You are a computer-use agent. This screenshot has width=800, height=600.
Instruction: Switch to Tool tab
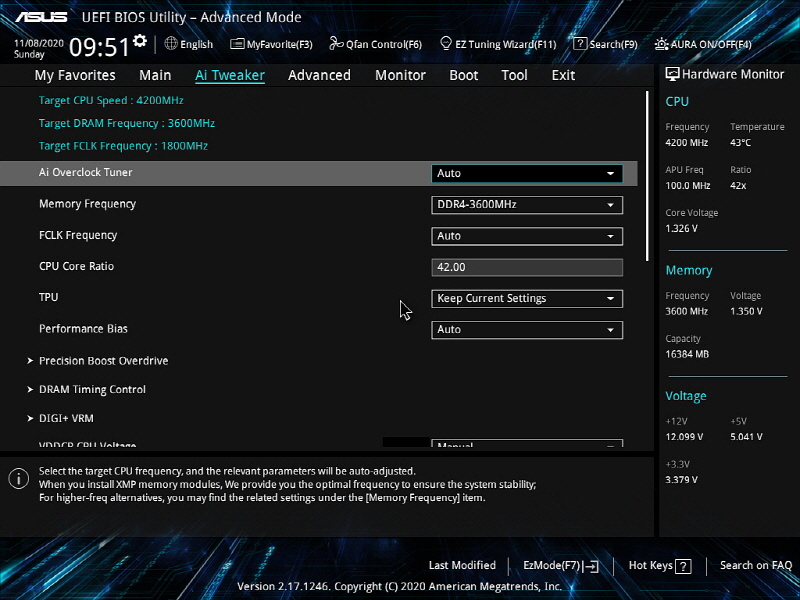coord(514,76)
